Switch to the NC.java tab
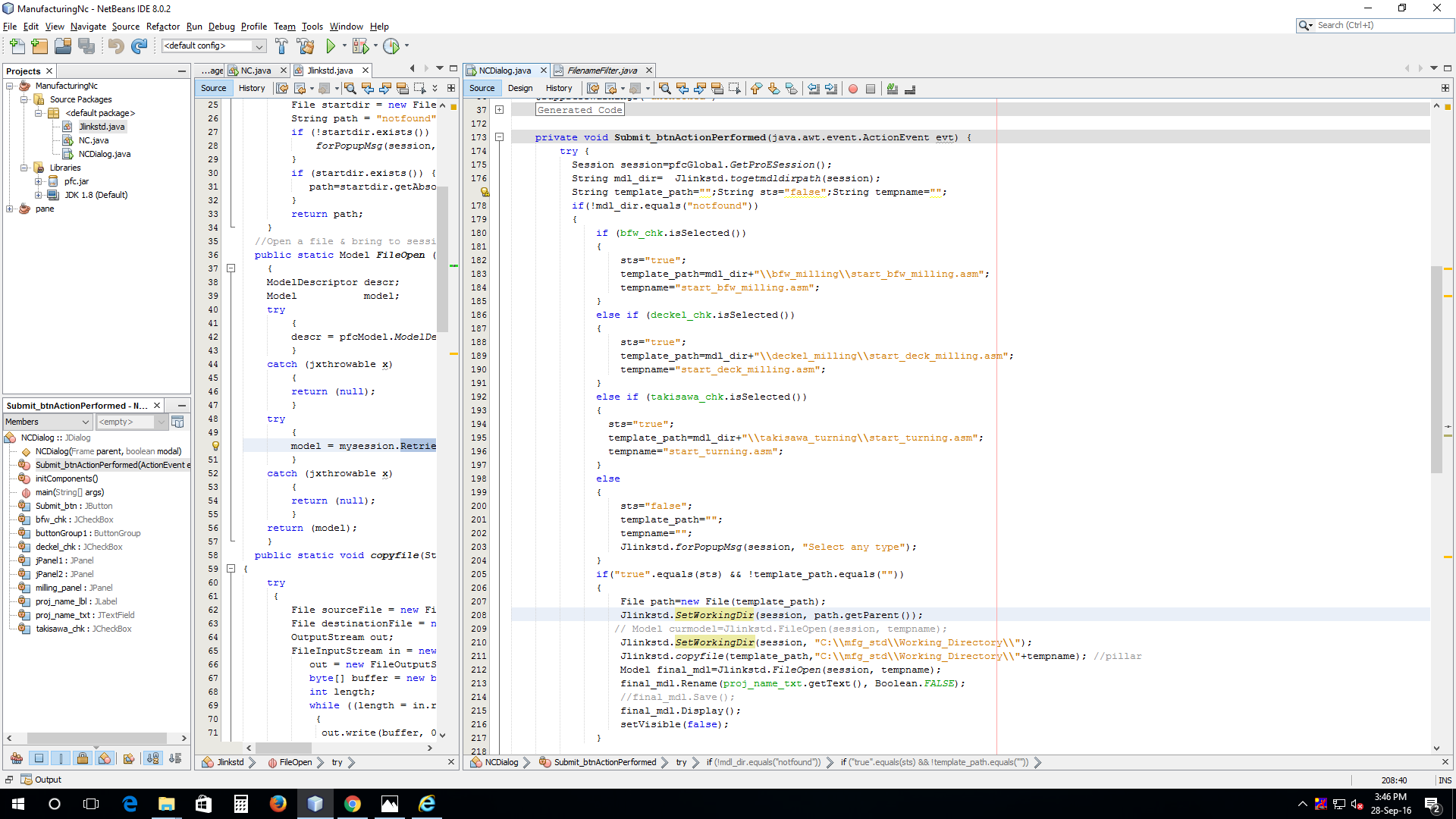1456x819 pixels. (x=256, y=71)
